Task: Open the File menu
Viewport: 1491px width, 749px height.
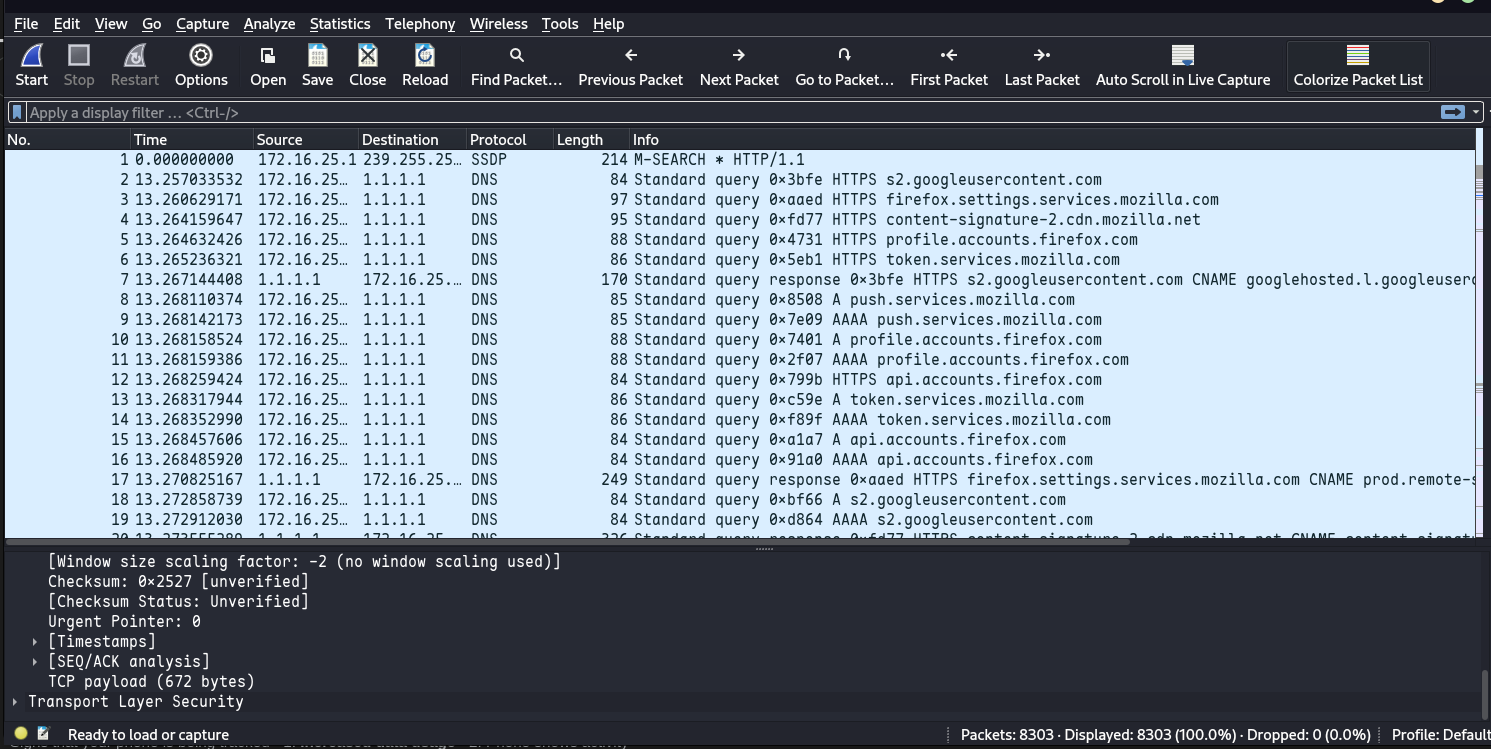Action: [x=26, y=23]
